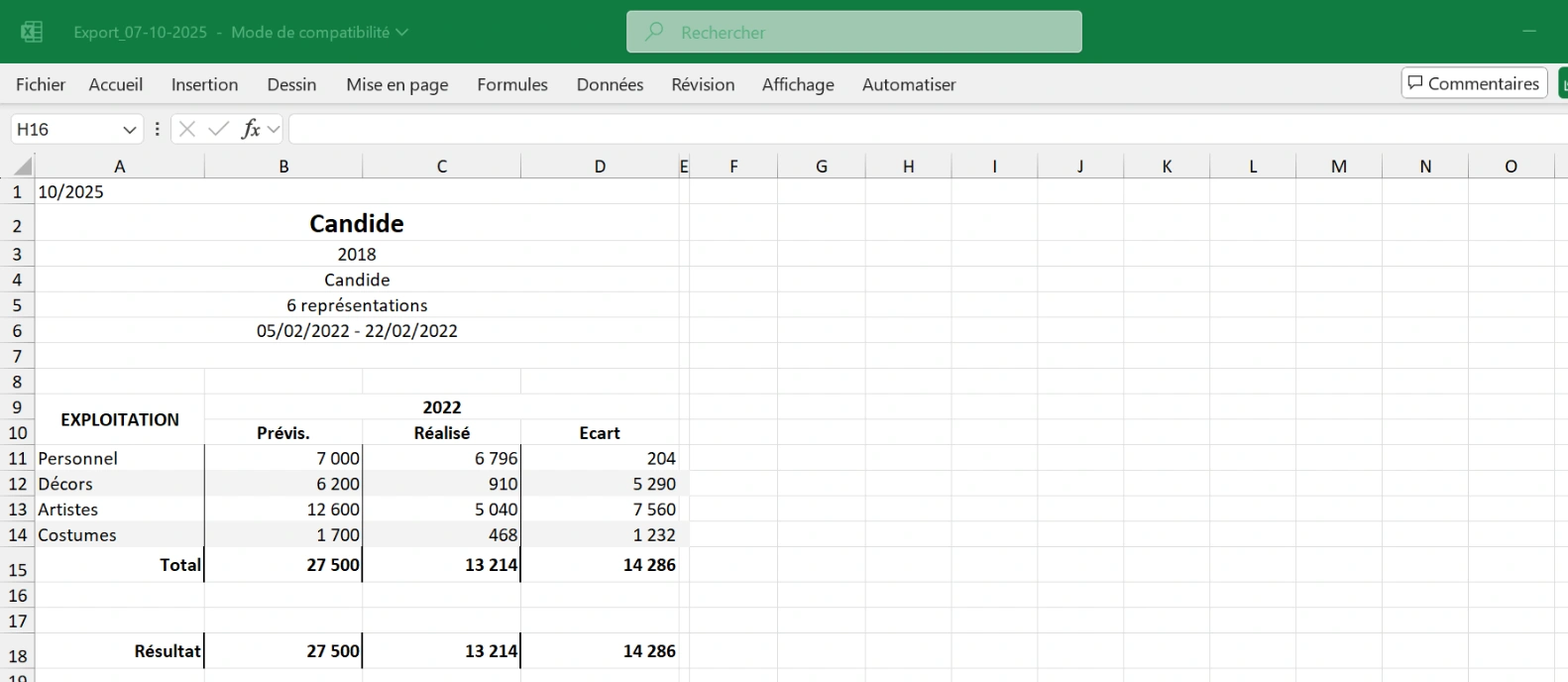This screenshot has height=682, width=1568.
Task: Click the Select All corner triangle
Action: (x=22, y=166)
